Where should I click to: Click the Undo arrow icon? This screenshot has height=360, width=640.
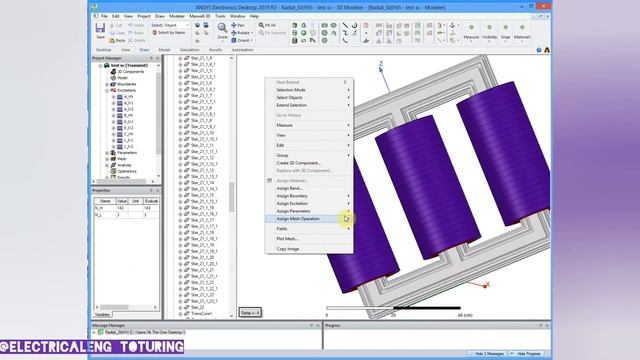click(131, 25)
